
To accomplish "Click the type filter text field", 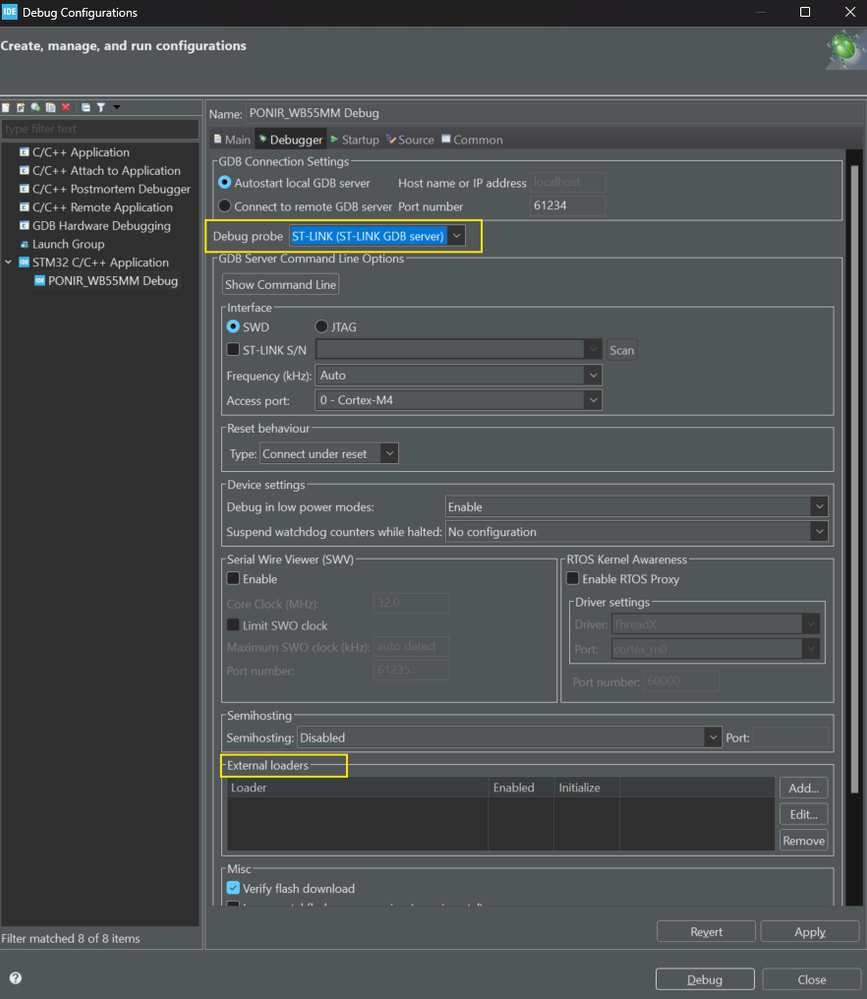I will [x=100, y=129].
